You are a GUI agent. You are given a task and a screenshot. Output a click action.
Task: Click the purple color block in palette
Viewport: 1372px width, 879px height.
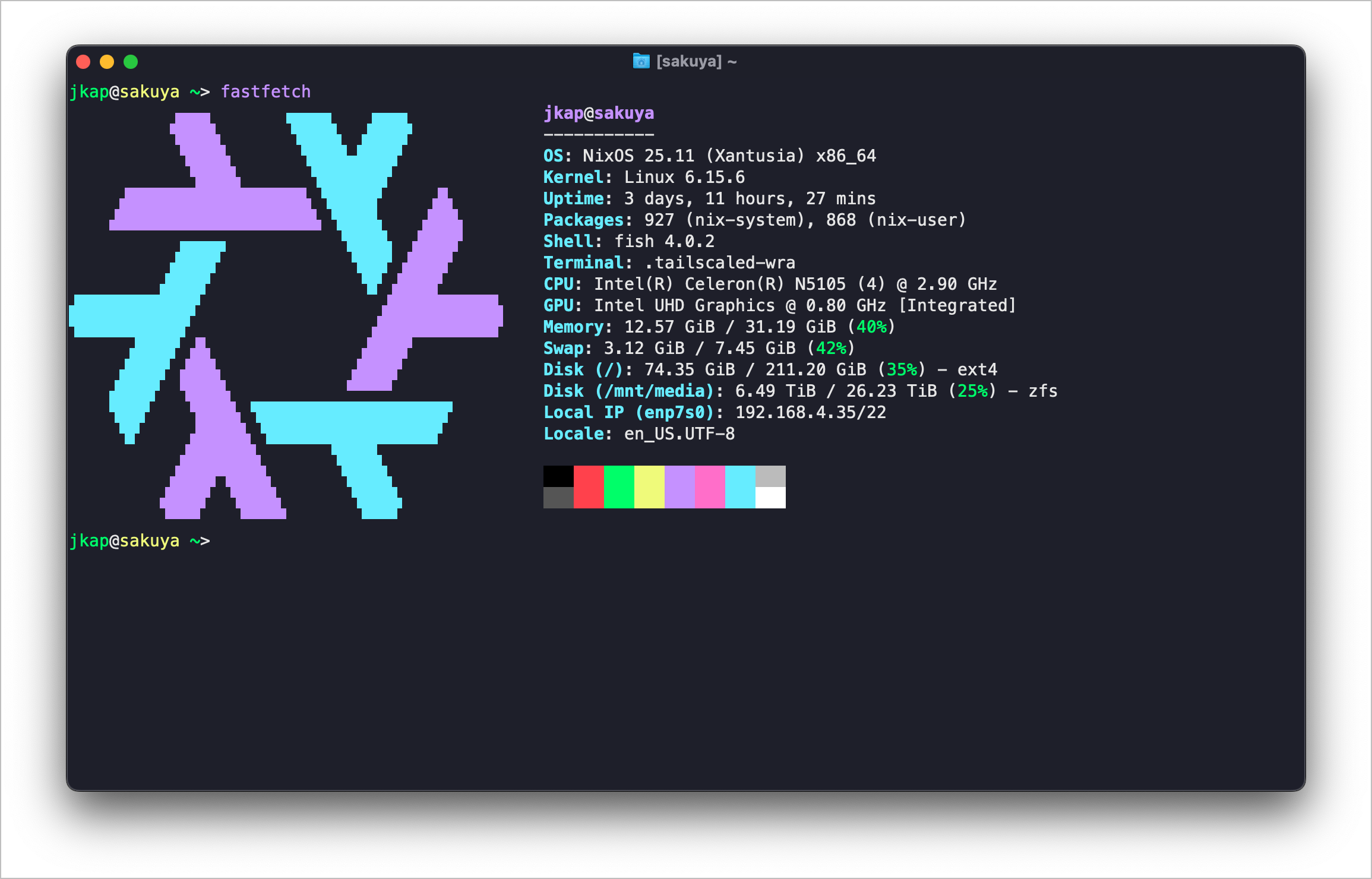point(679,487)
